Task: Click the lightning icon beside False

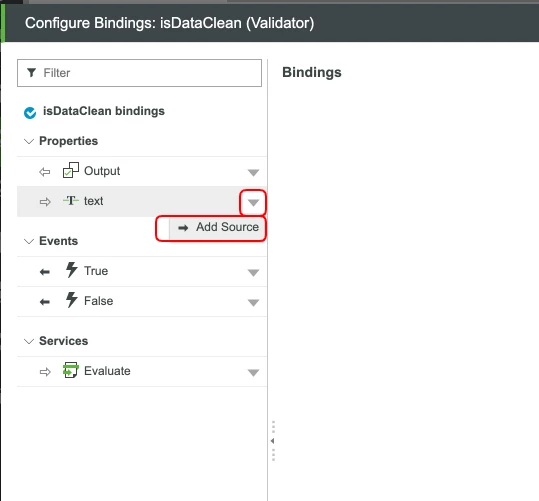Action: (x=72, y=300)
